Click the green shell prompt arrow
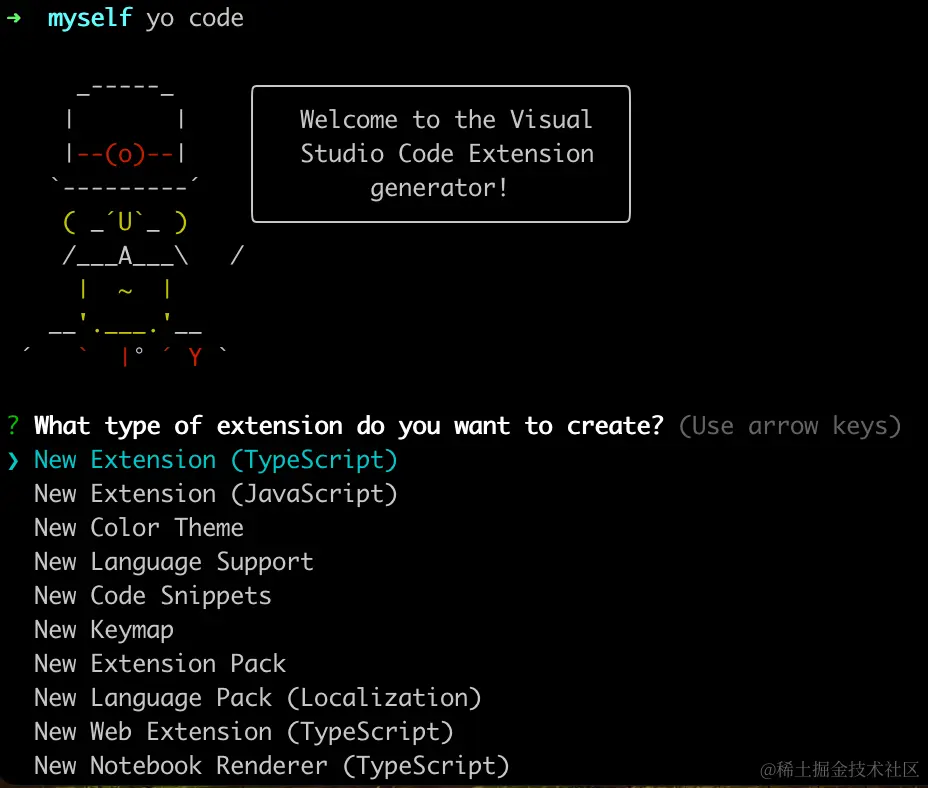The image size is (928, 788). point(14,18)
